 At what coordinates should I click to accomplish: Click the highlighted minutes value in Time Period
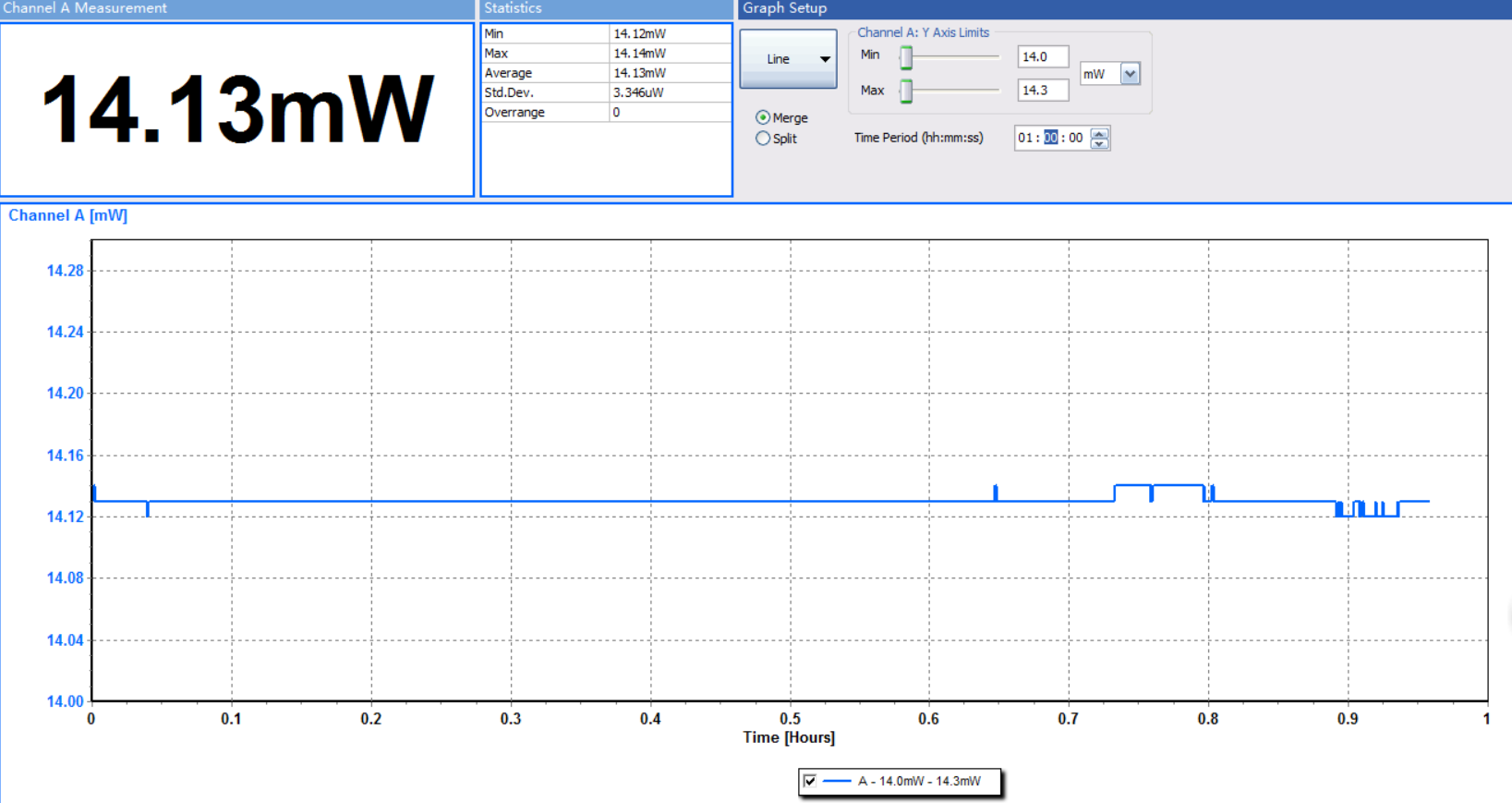pyautogui.click(x=1051, y=138)
